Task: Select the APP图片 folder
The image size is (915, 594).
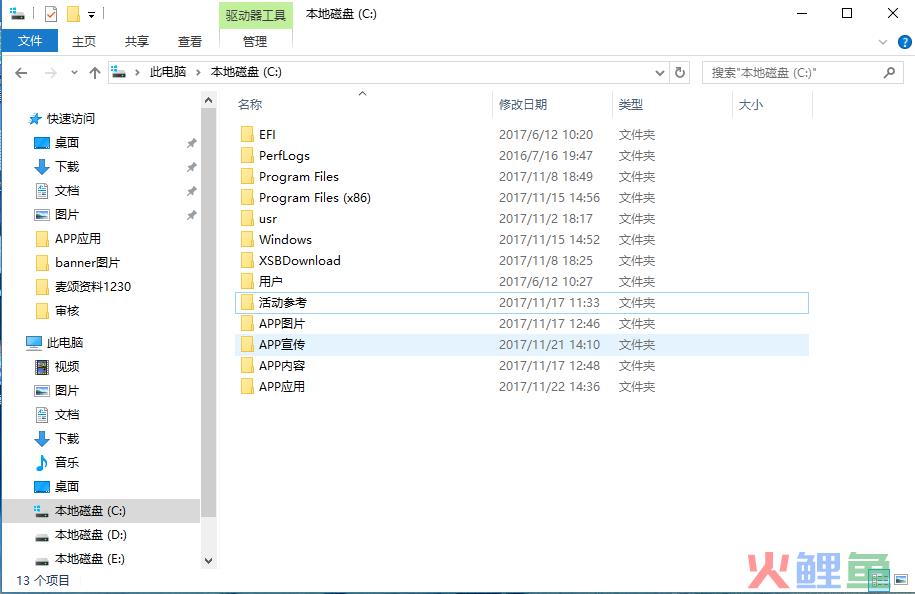Action: pos(282,324)
